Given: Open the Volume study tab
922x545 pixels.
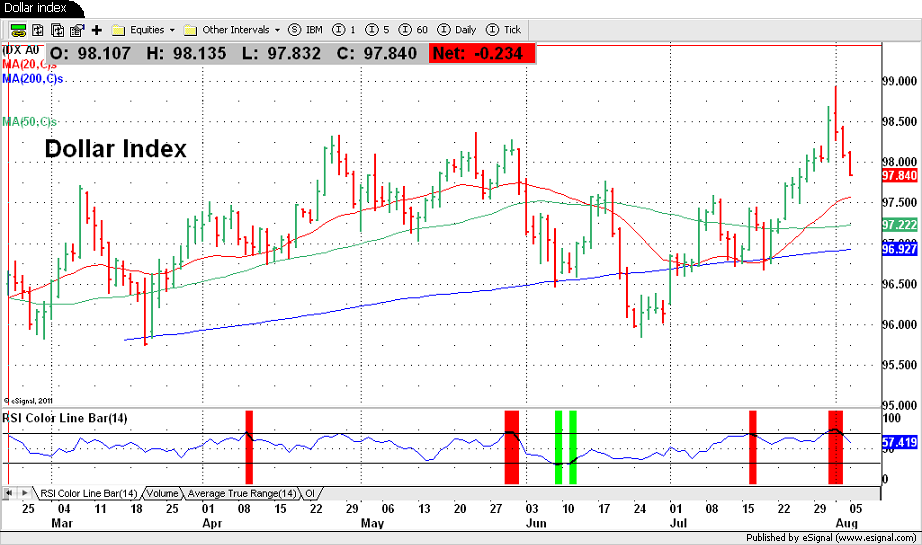Looking at the screenshot, I should pos(162,493).
